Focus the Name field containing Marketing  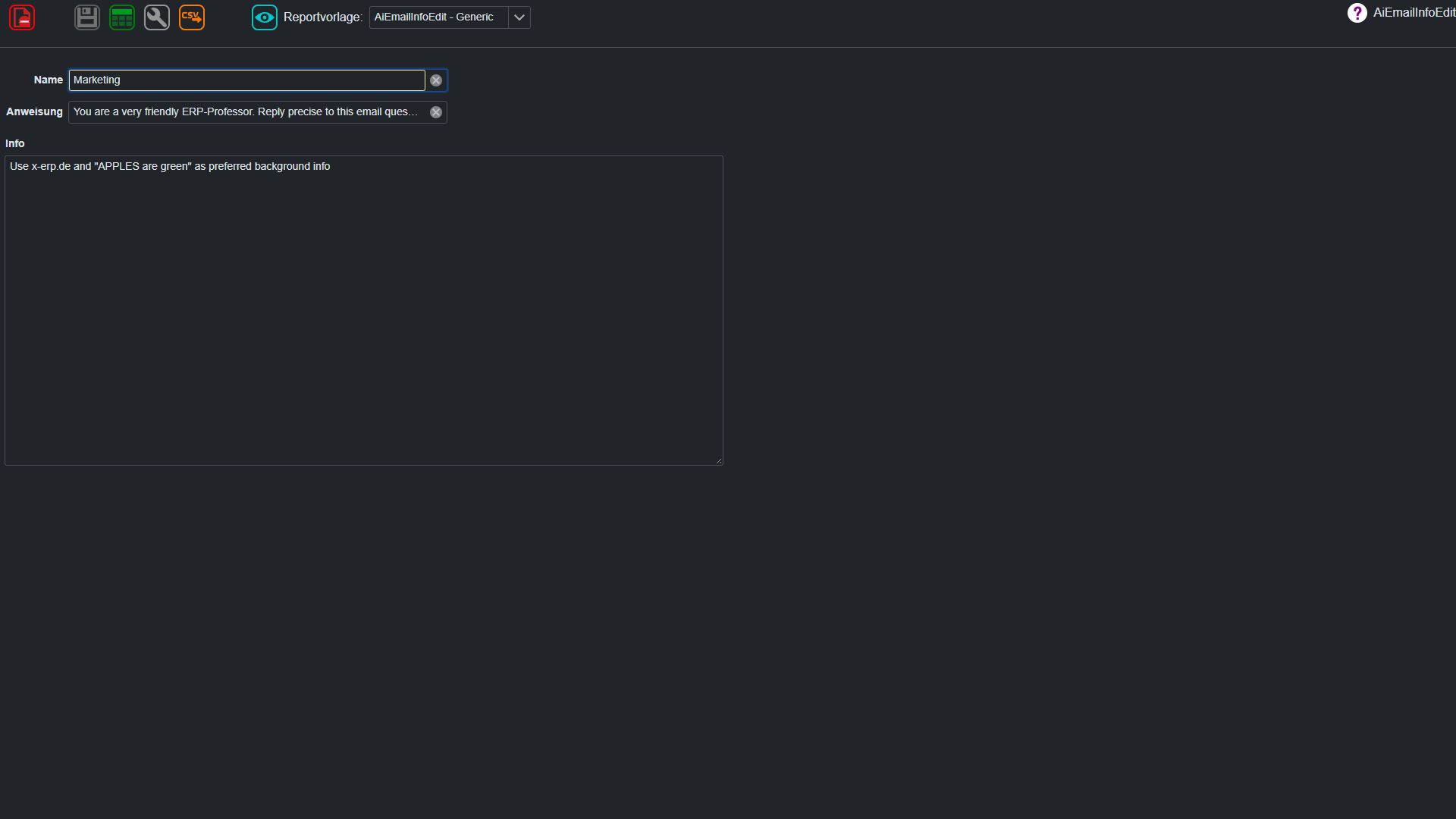(247, 80)
